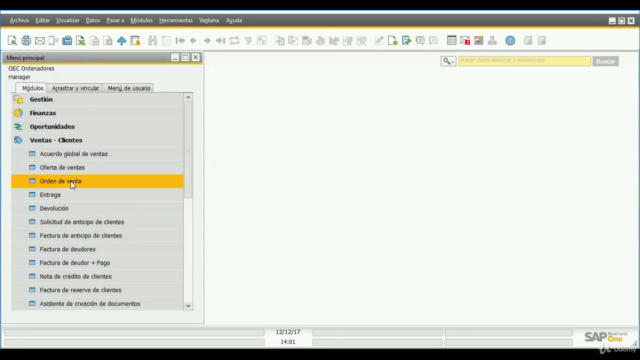Open Nota de crédito de clientes
Viewport: 640px width, 360px height.
(97, 276)
